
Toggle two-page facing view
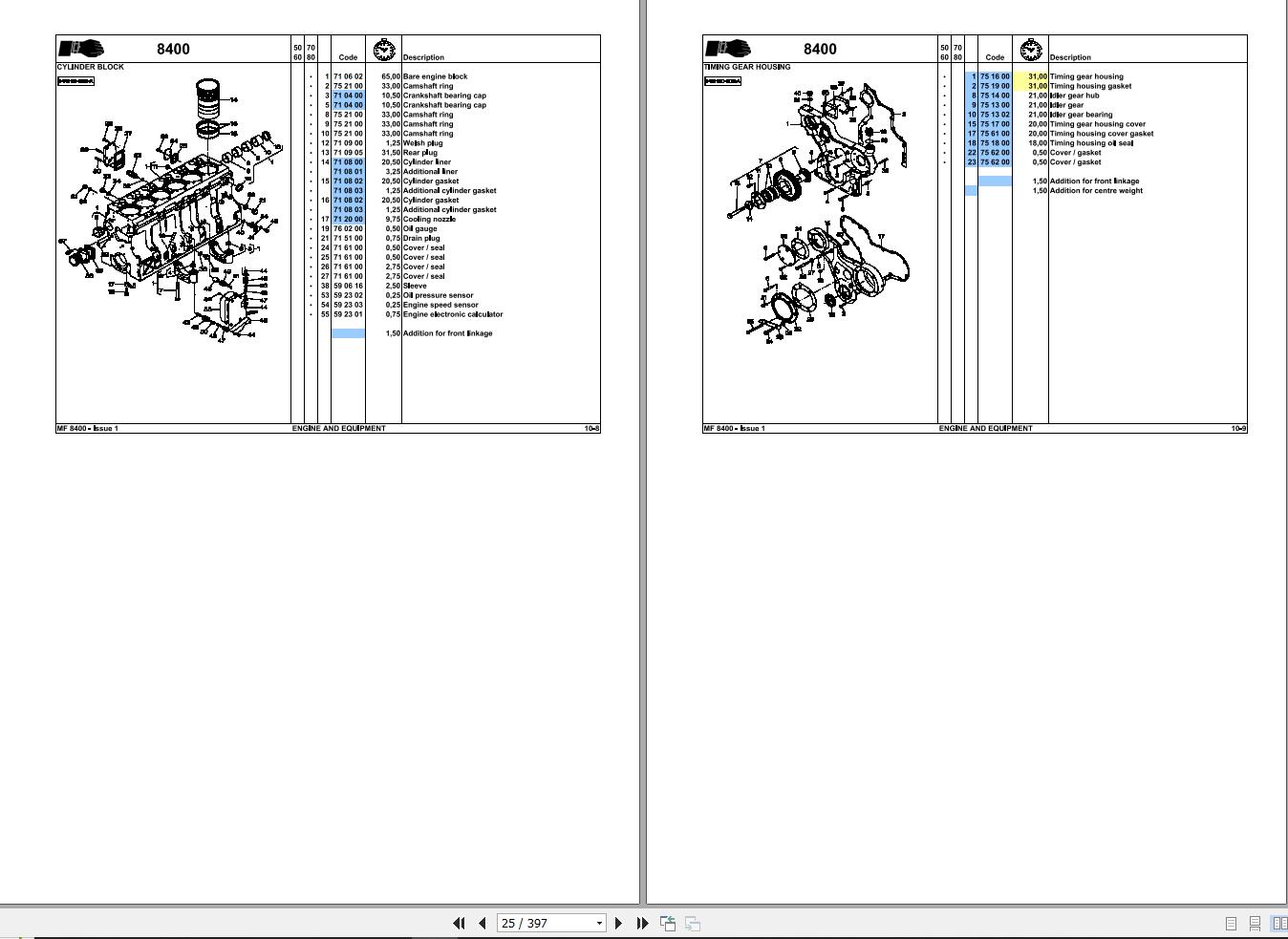pos(1278,924)
